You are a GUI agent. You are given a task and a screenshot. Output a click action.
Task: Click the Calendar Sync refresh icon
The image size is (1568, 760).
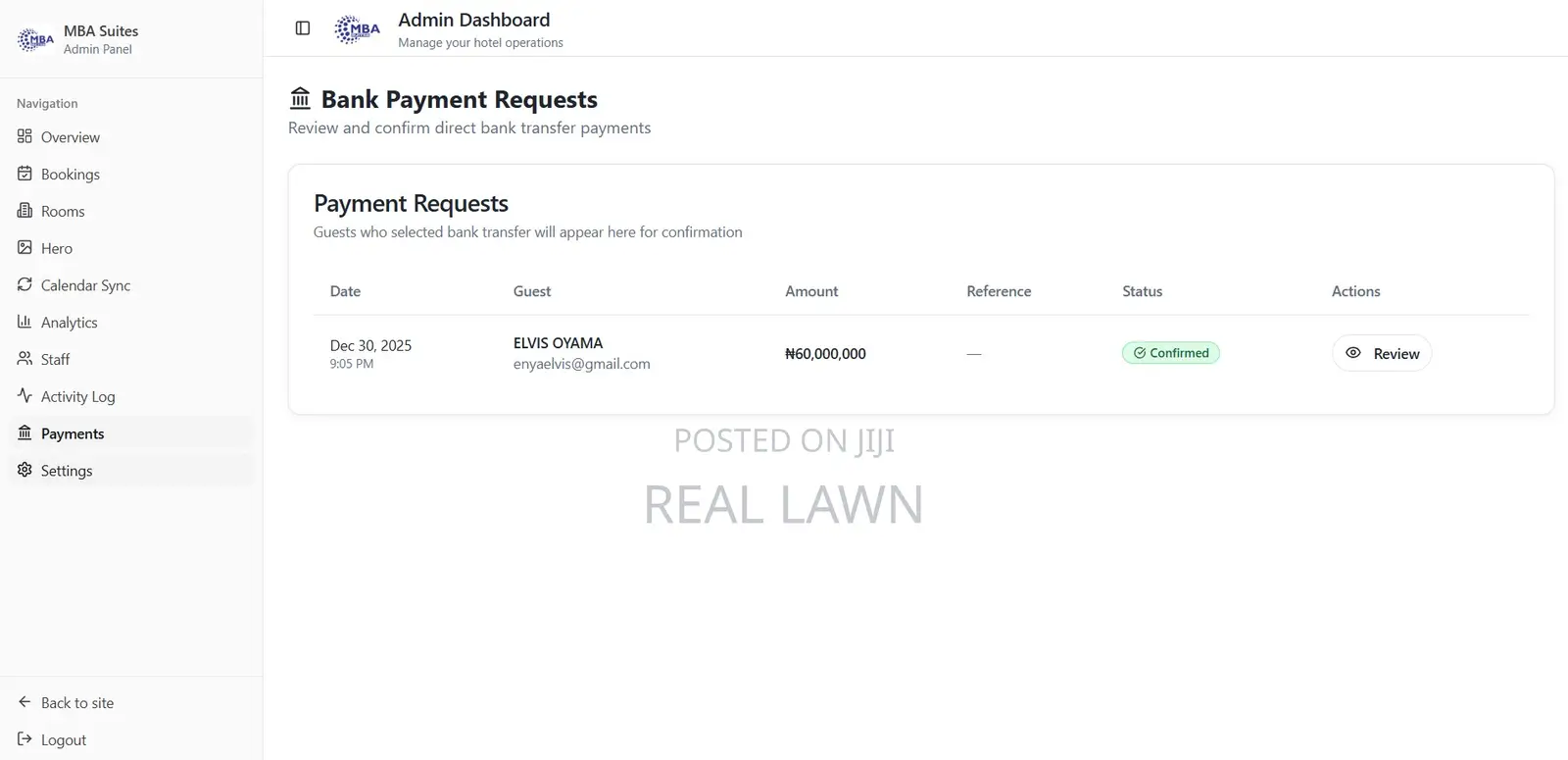[24, 284]
